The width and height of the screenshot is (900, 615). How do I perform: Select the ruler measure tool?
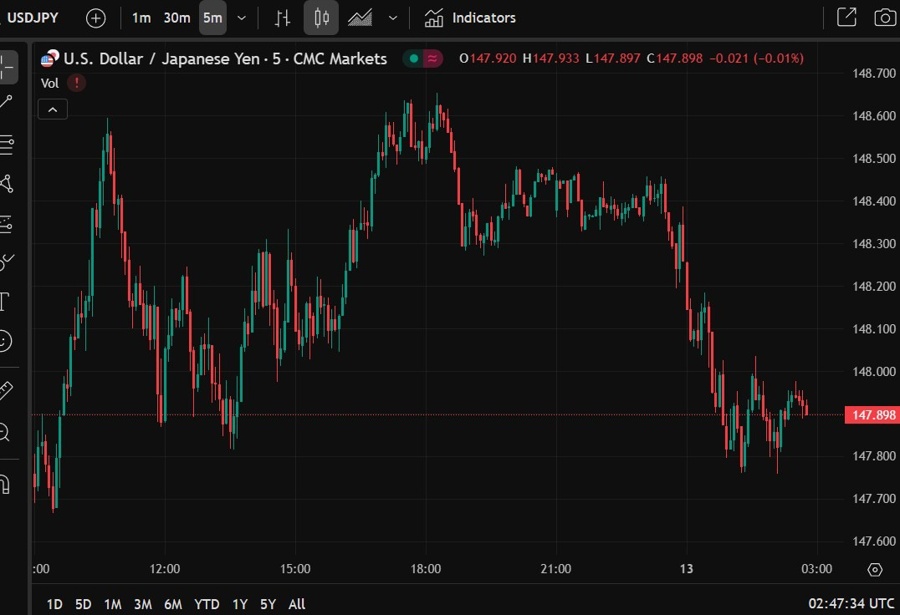pyautogui.click(x=6, y=389)
